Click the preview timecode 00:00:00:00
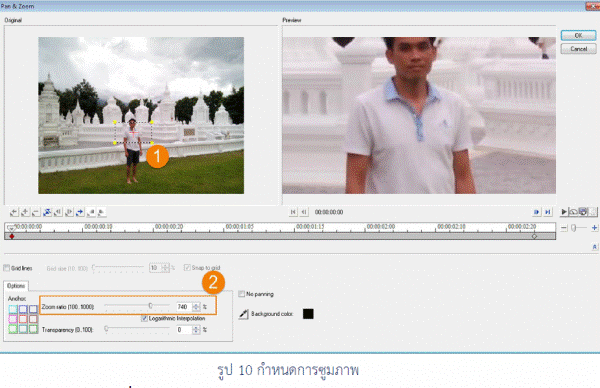 tap(329, 212)
